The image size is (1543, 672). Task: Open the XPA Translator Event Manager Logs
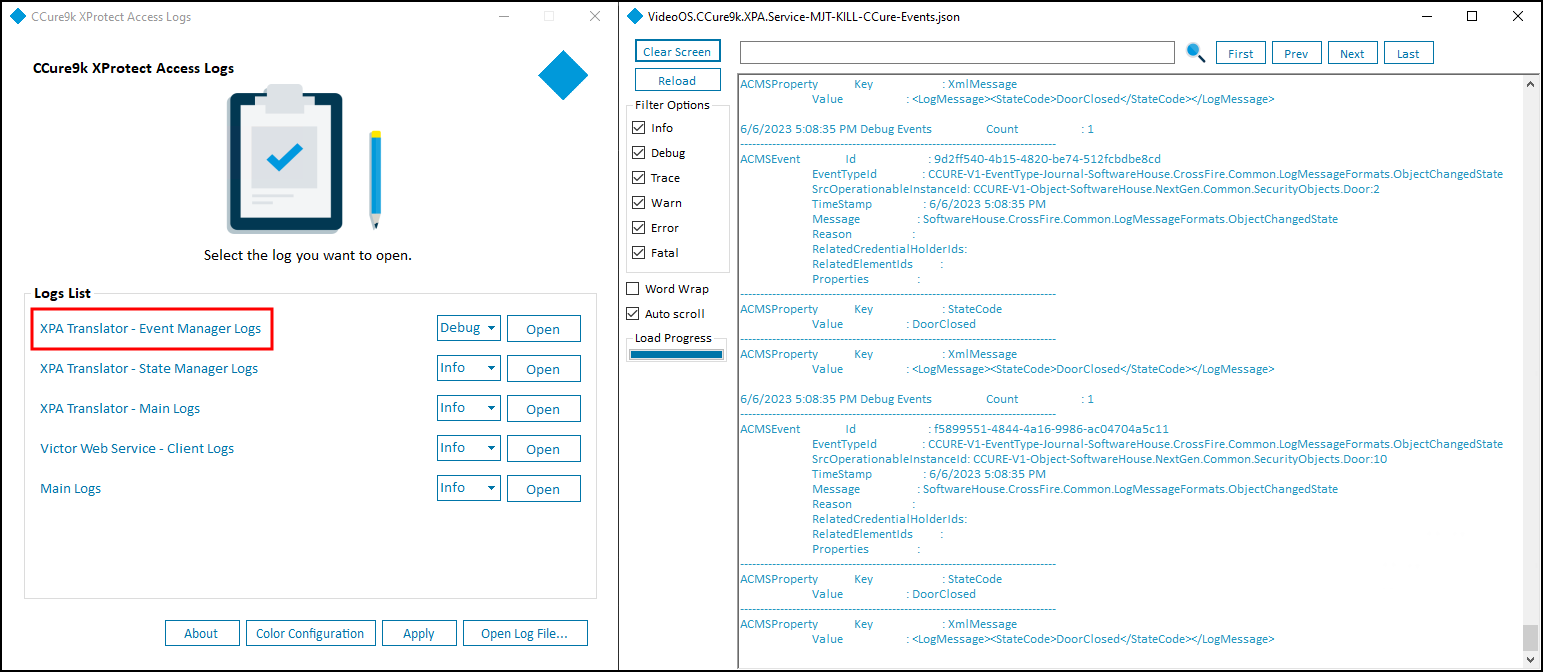[543, 329]
